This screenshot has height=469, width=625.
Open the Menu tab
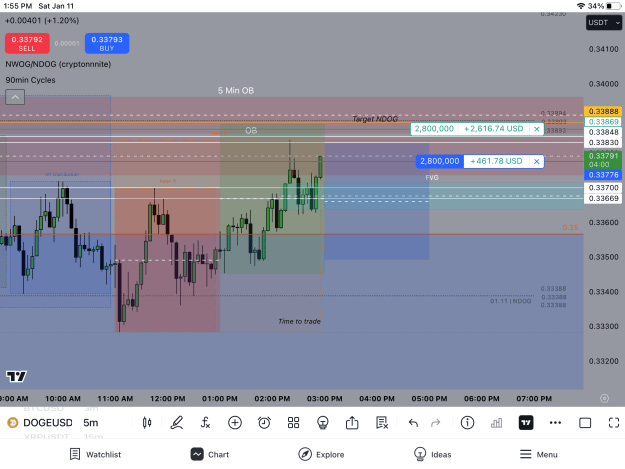(x=539, y=454)
